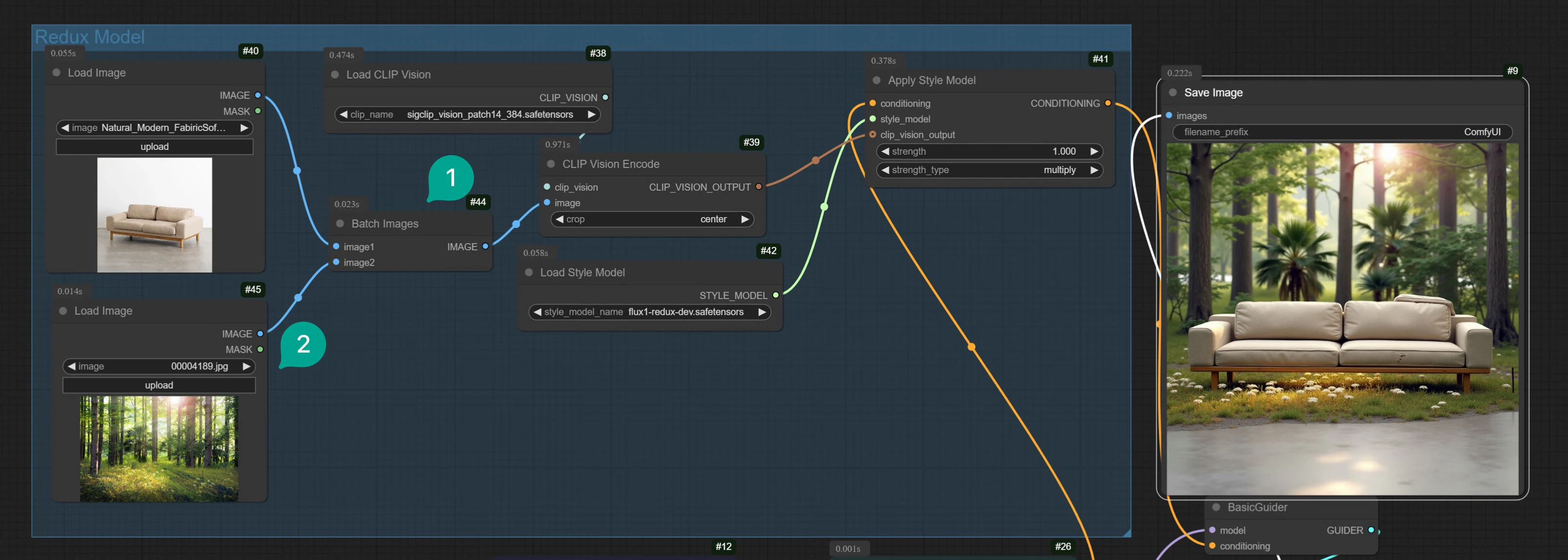Viewport: 1568px width, 560px height.
Task: Click the GUIDER output port on BasicGuider
Action: (1371, 530)
